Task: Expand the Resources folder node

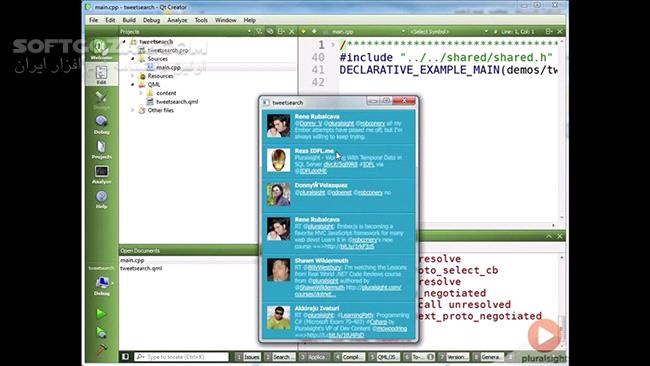Action: point(133,76)
